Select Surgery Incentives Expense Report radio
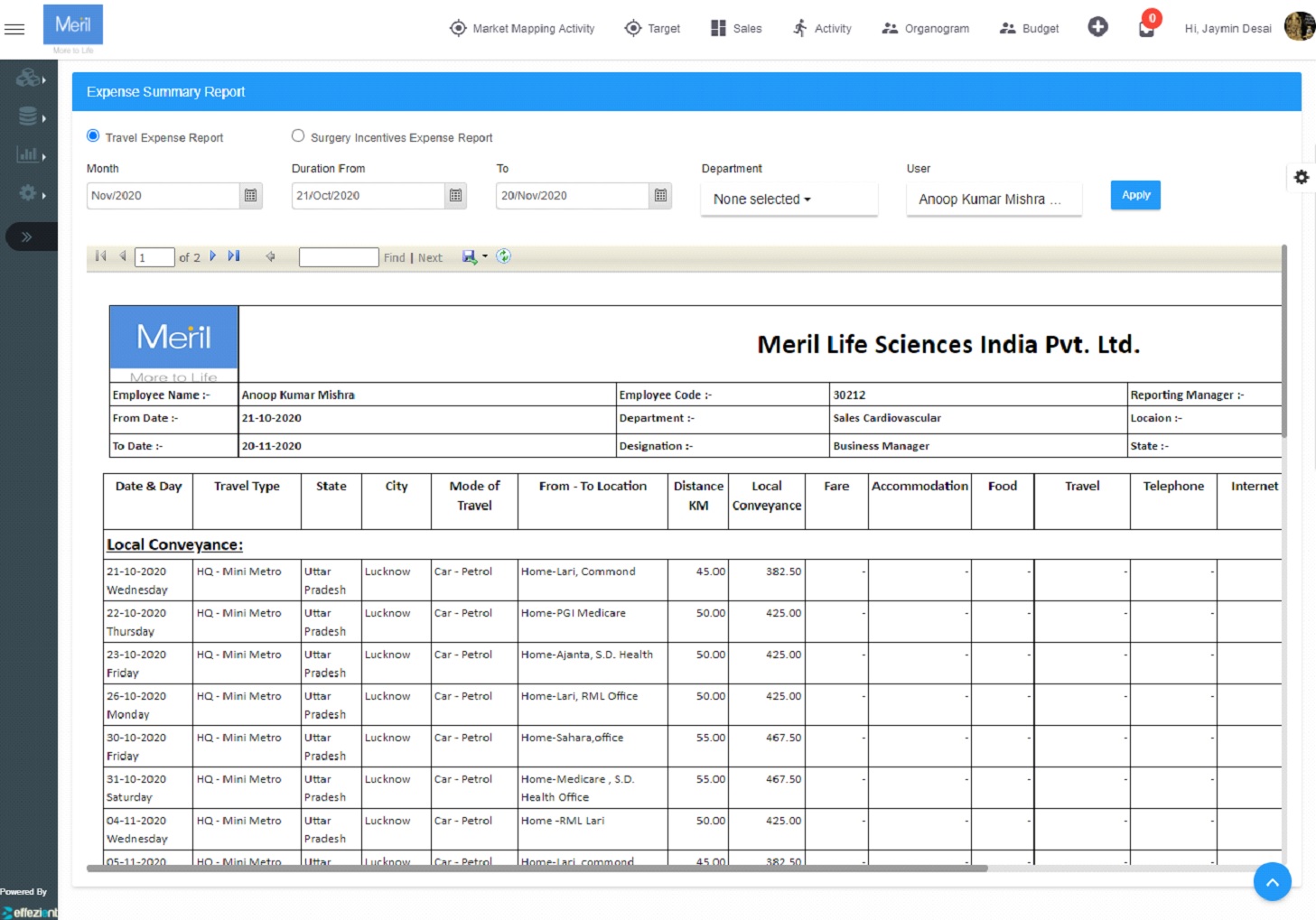1316x920 pixels. (x=298, y=135)
